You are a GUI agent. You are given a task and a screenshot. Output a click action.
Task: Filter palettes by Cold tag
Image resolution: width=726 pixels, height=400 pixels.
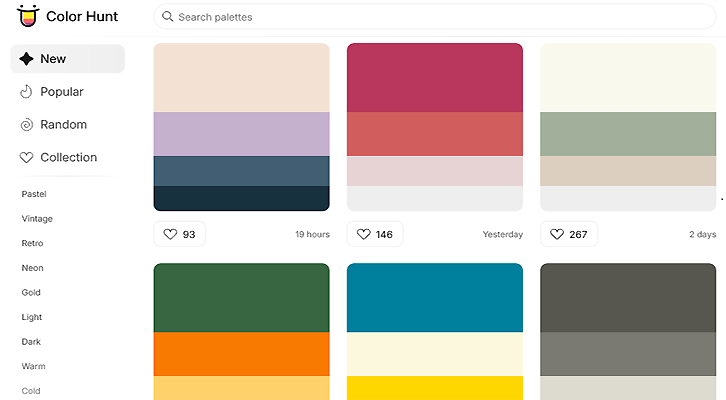click(x=31, y=391)
